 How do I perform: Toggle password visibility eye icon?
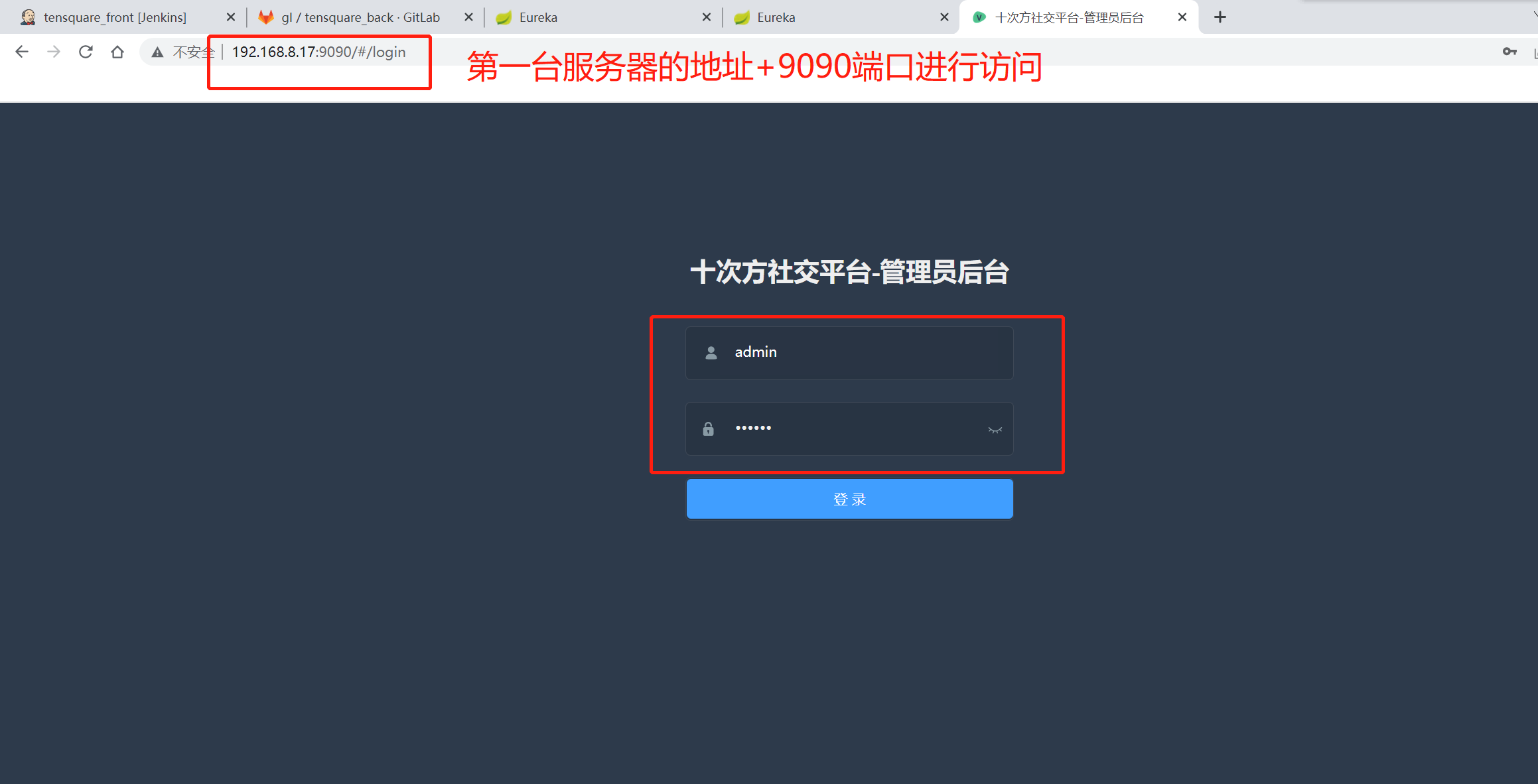[x=995, y=430]
